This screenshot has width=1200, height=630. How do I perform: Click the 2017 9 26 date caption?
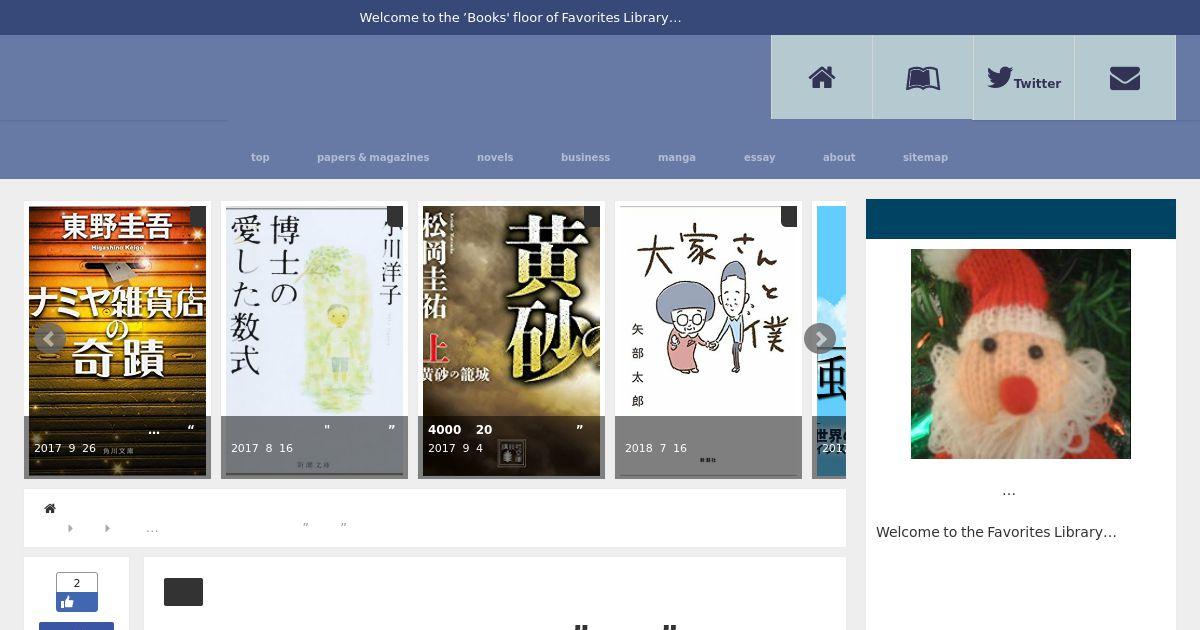[65, 448]
